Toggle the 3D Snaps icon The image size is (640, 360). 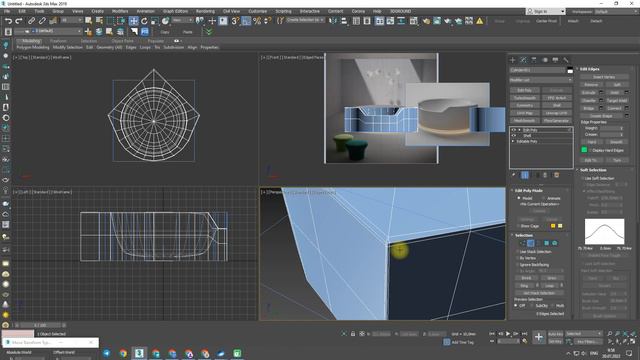click(x=235, y=21)
